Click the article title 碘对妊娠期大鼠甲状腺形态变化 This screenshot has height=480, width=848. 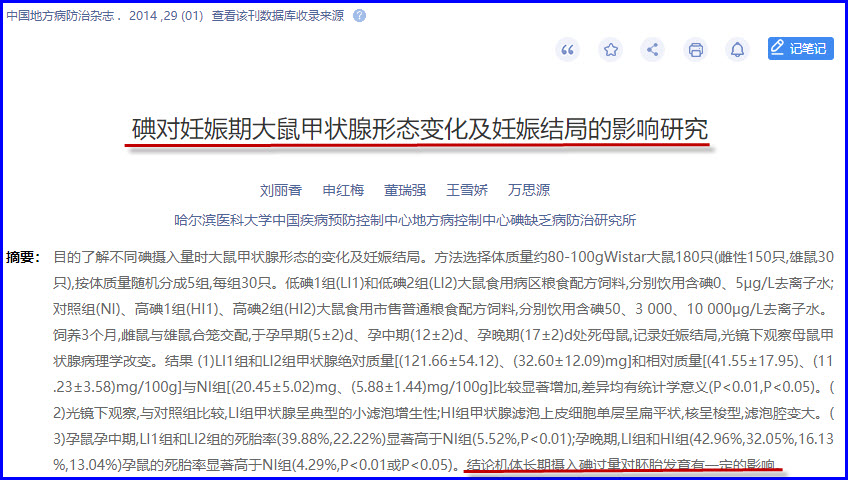coord(420,130)
